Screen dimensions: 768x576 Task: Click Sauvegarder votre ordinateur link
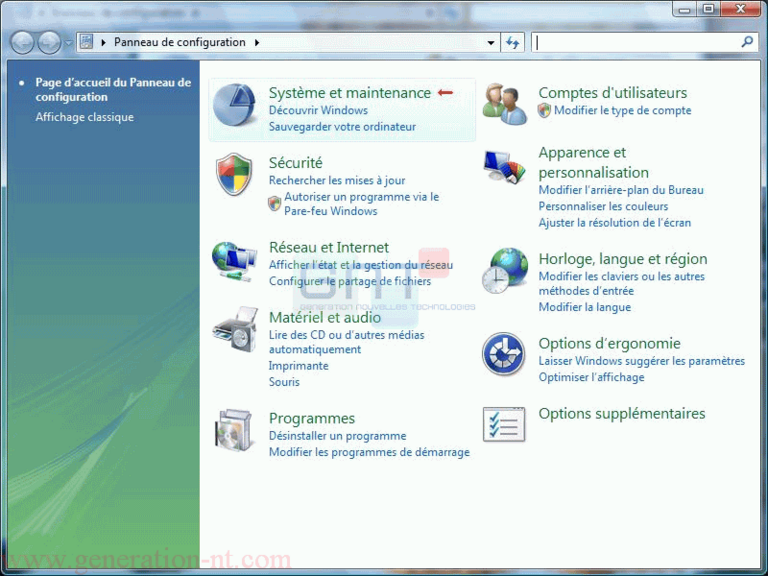pyautogui.click(x=342, y=127)
